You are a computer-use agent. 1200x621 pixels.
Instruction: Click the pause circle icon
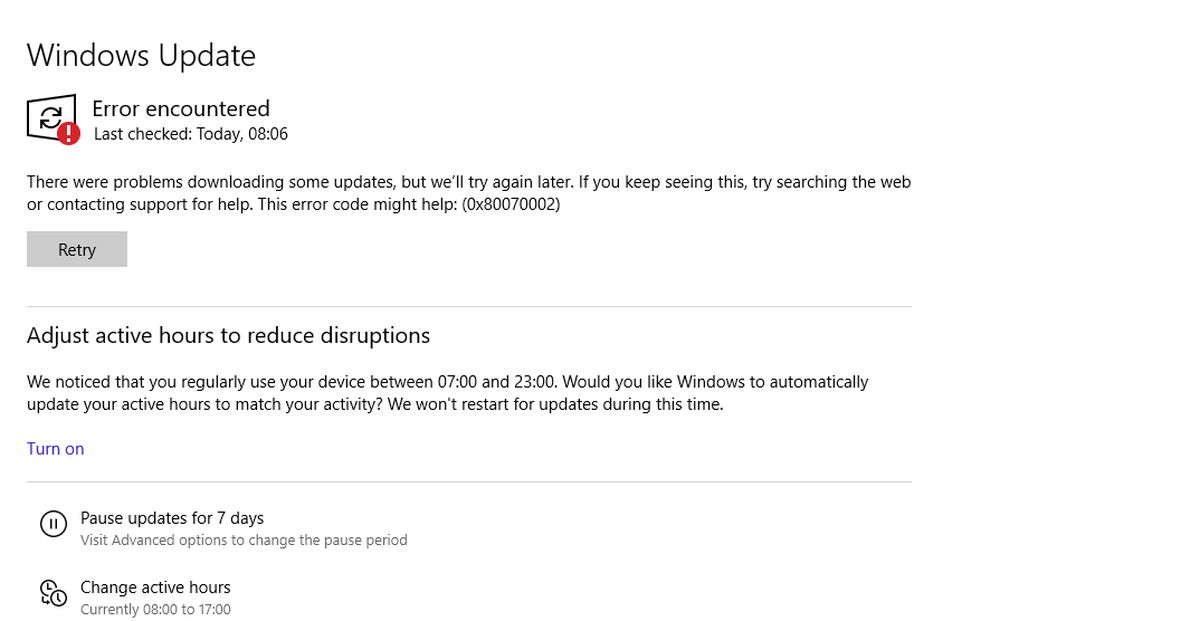pyautogui.click(x=52, y=524)
